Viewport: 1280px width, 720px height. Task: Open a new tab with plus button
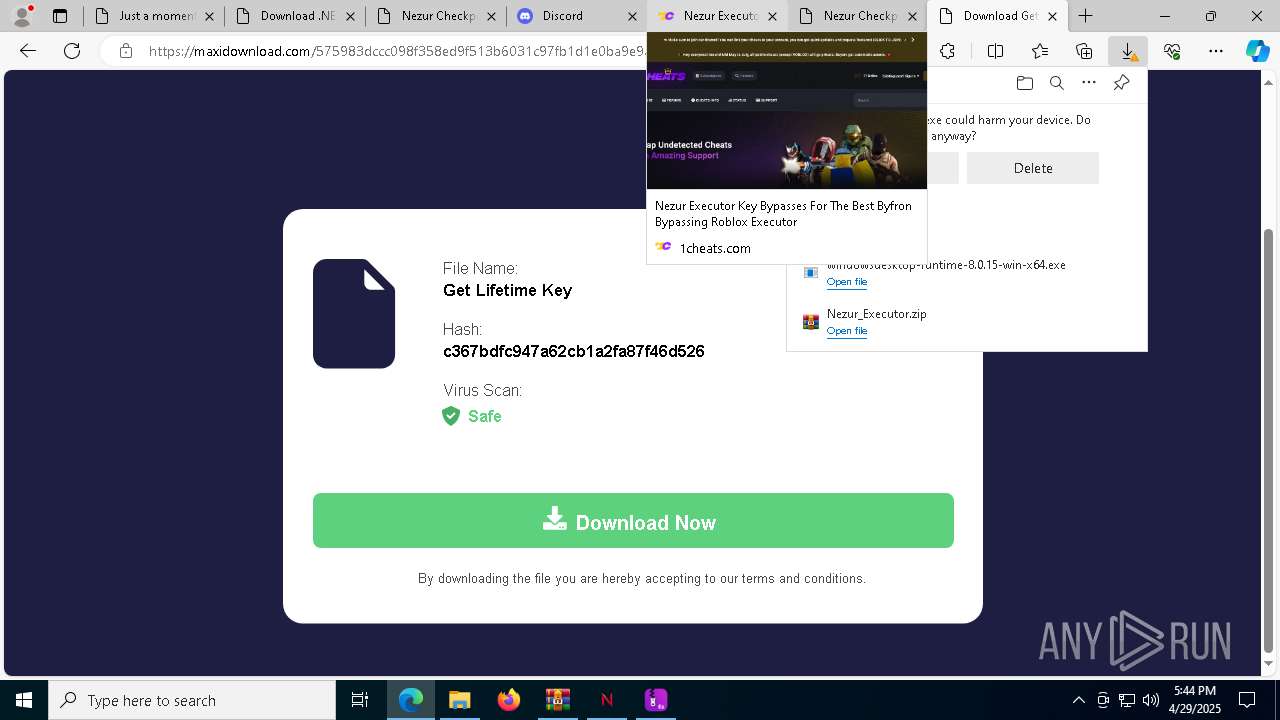coord(1085,16)
